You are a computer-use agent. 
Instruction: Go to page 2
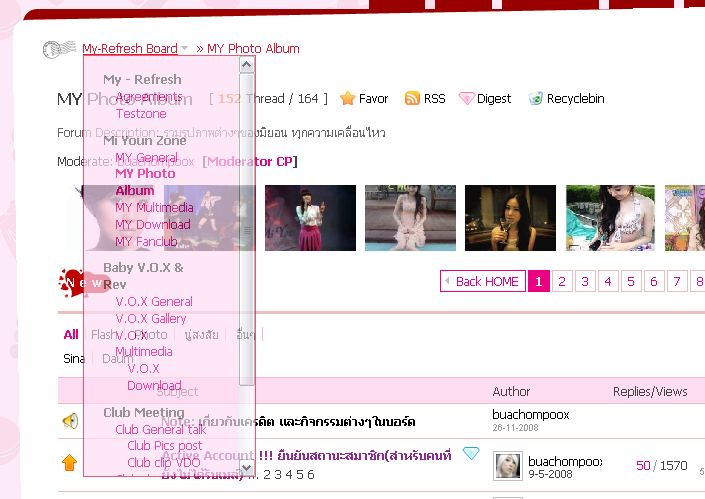[562, 281]
